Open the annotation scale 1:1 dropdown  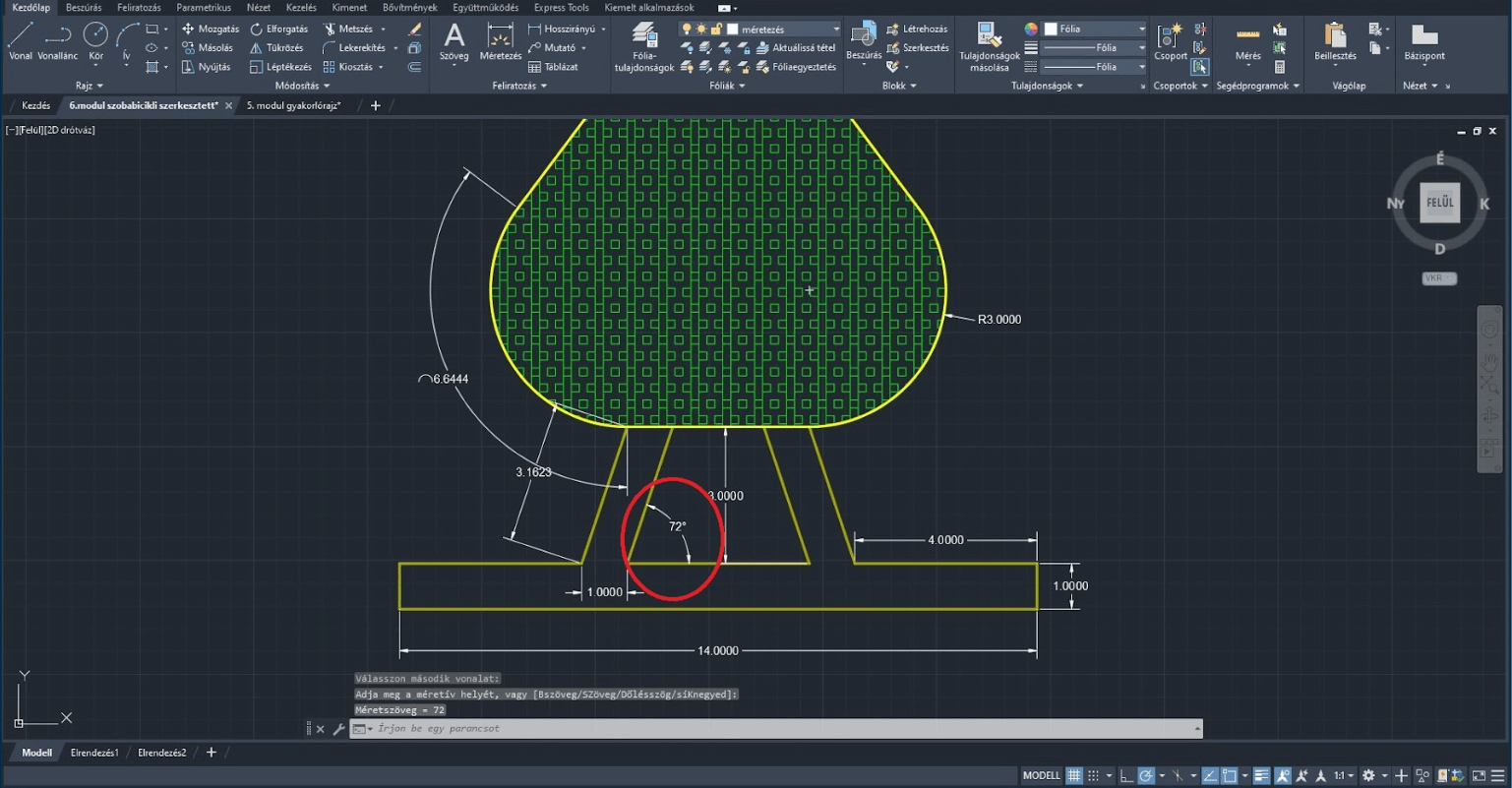coord(1343,776)
